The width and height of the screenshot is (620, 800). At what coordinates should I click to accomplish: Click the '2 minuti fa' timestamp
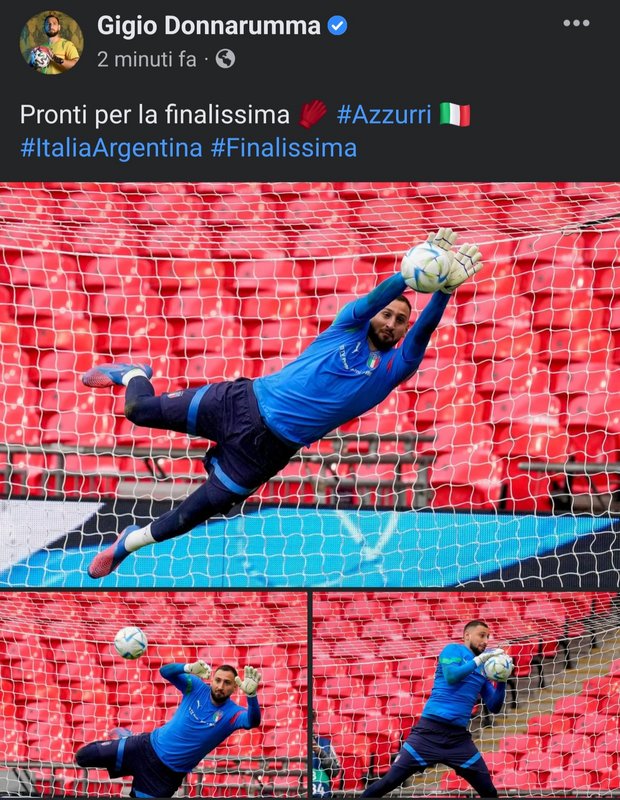(x=146, y=60)
